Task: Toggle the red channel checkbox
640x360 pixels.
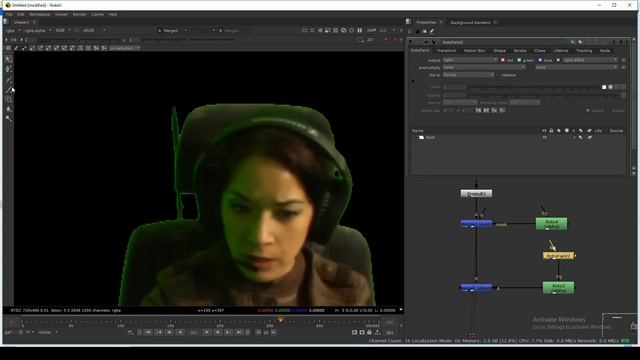Action: [503, 60]
